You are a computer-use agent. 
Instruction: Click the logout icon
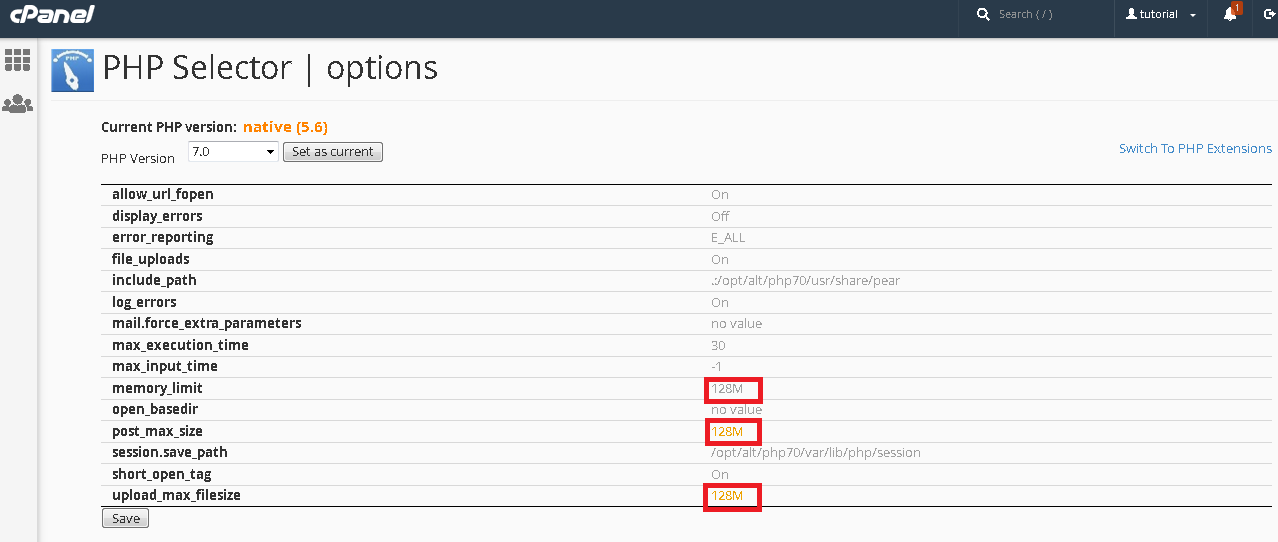point(1269,14)
